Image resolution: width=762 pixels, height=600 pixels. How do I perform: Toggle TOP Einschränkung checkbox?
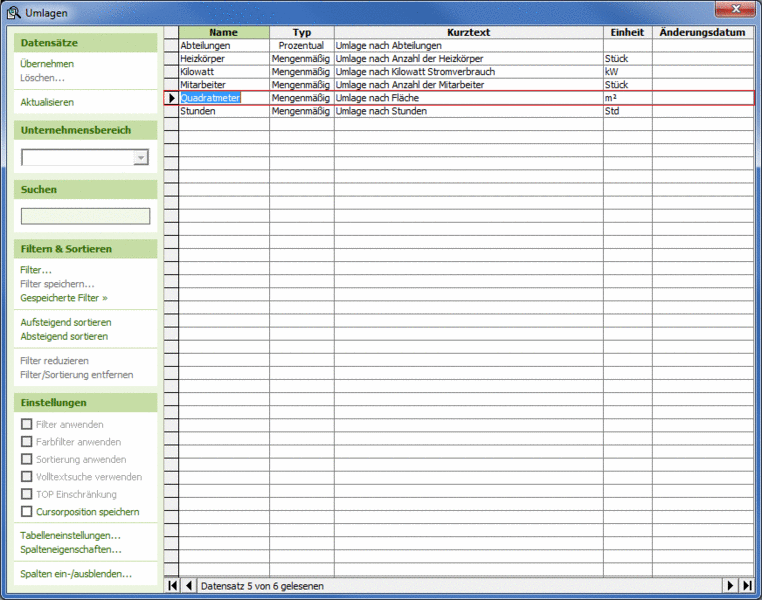pyautogui.click(x=27, y=494)
